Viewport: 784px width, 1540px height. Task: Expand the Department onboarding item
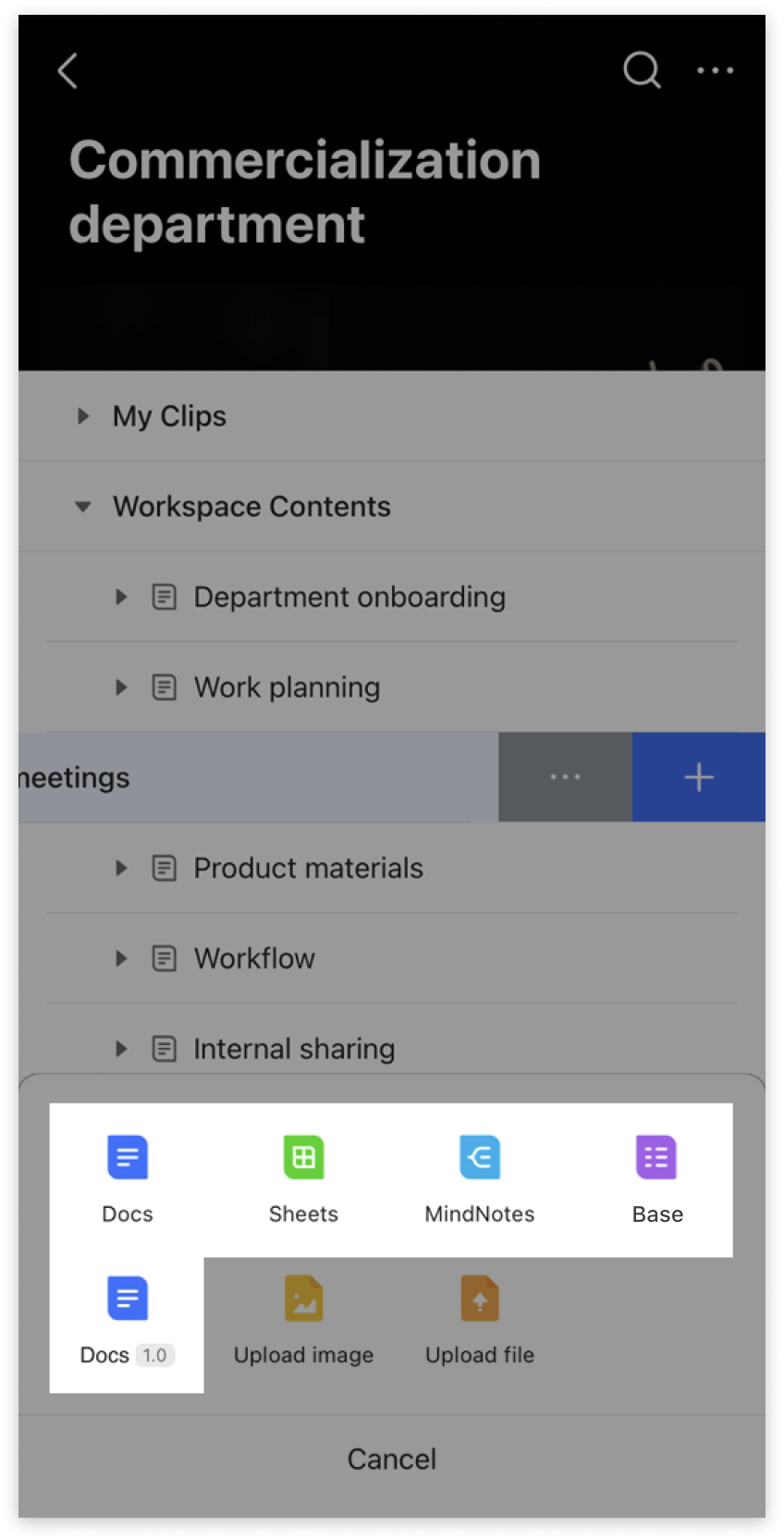tap(121, 598)
